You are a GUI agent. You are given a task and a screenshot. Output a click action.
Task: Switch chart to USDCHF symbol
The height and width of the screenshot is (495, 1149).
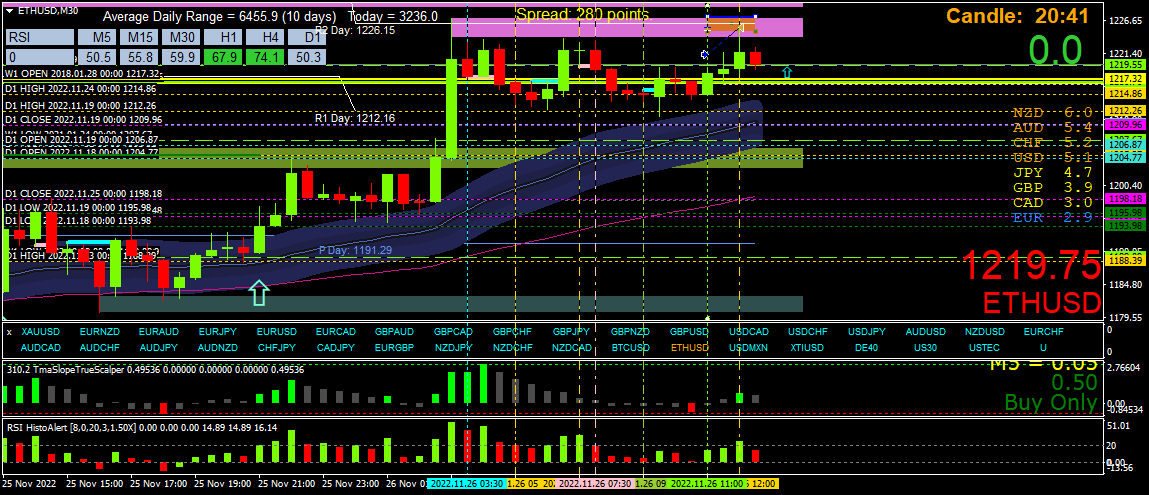[808, 332]
